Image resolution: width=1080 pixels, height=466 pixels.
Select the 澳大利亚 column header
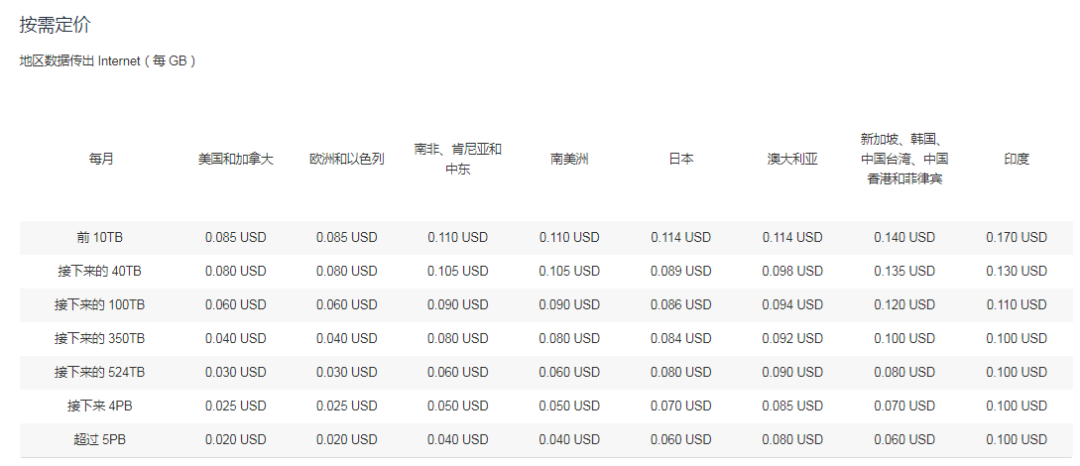(792, 159)
